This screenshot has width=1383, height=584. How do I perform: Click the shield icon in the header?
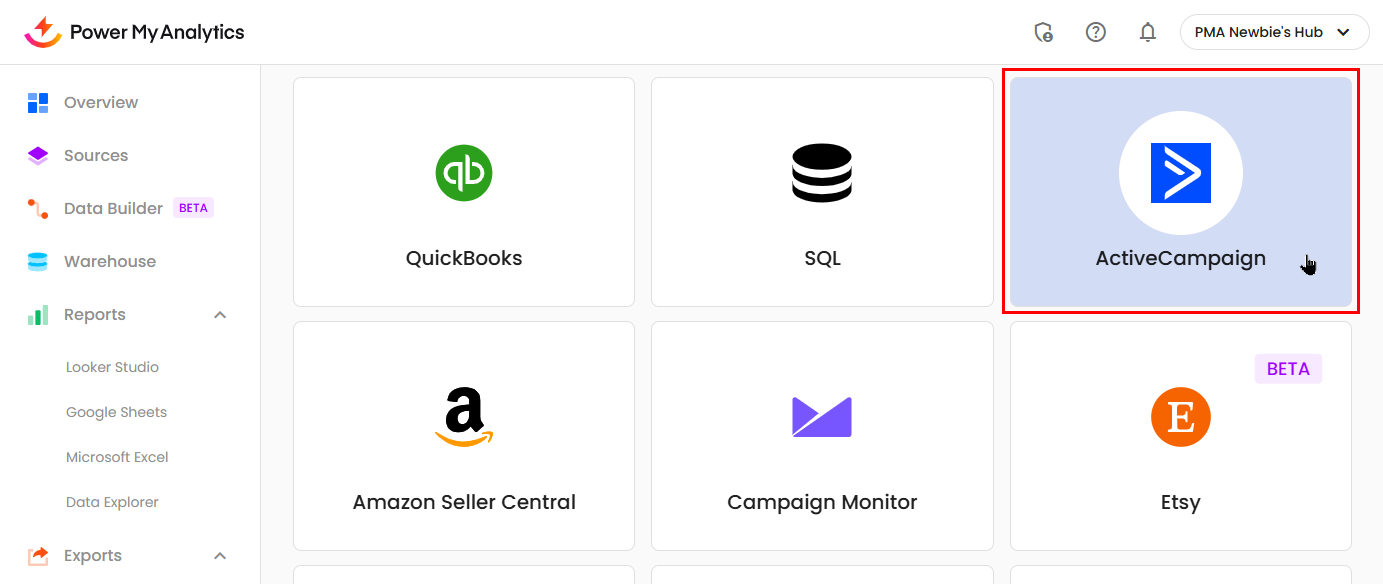pos(1043,32)
